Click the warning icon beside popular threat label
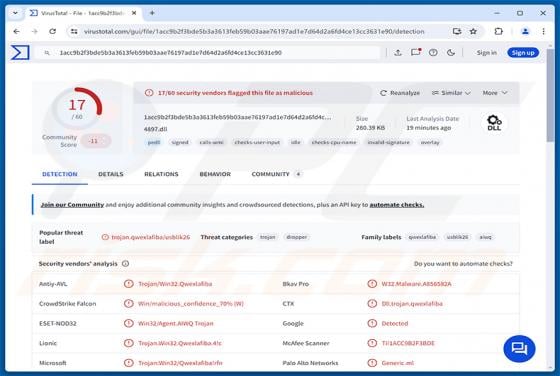Image resolution: width=560 pixels, height=376 pixels. [105, 237]
